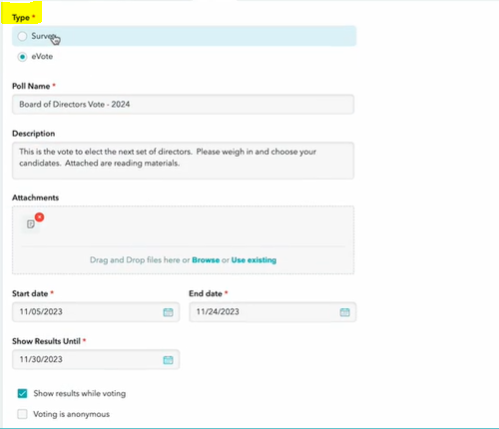Click the attached document file icon
Screen dimensions: 499x429
point(31,224)
